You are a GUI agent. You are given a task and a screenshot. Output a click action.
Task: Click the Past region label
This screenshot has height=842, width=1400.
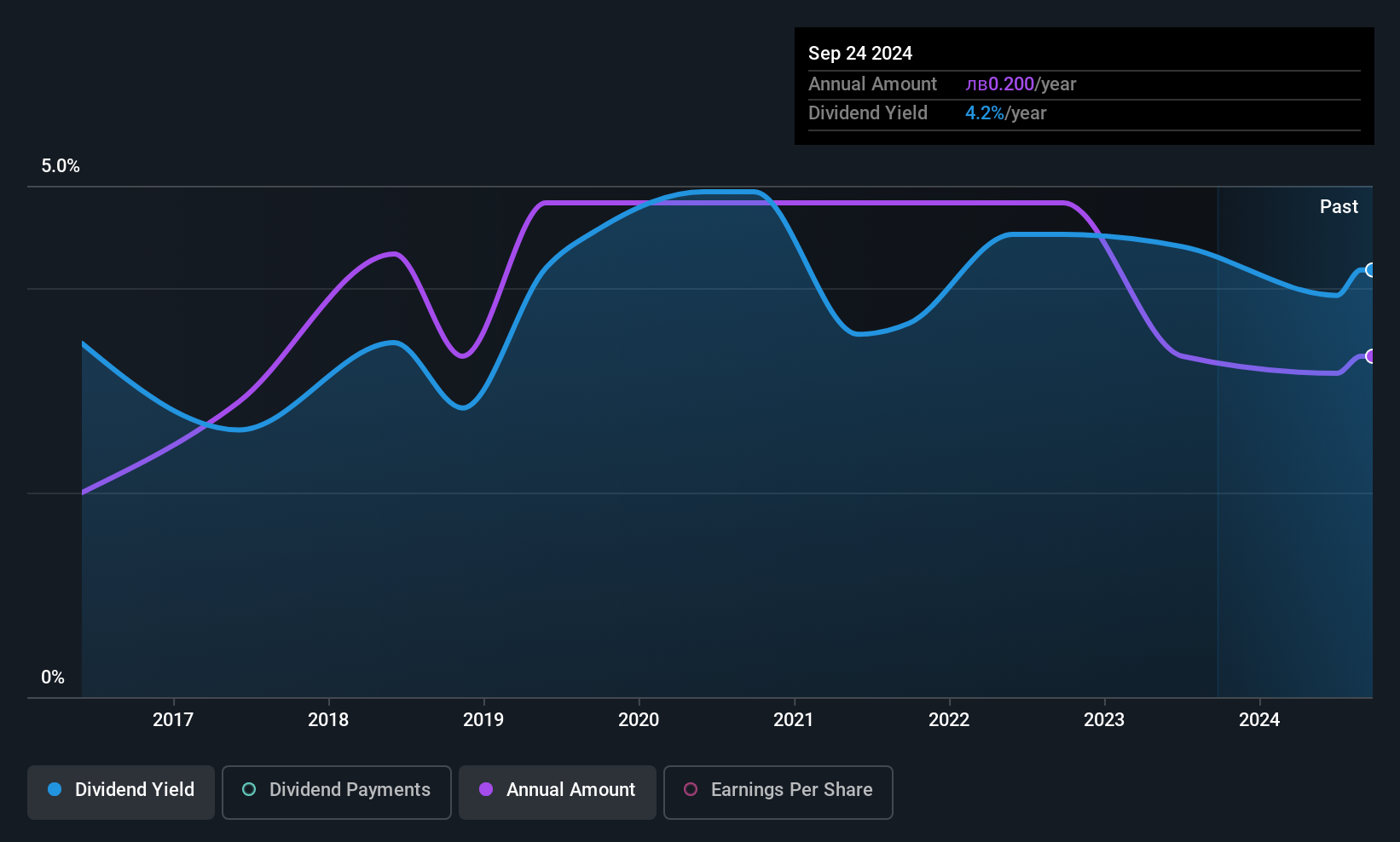pyautogui.click(x=1339, y=207)
